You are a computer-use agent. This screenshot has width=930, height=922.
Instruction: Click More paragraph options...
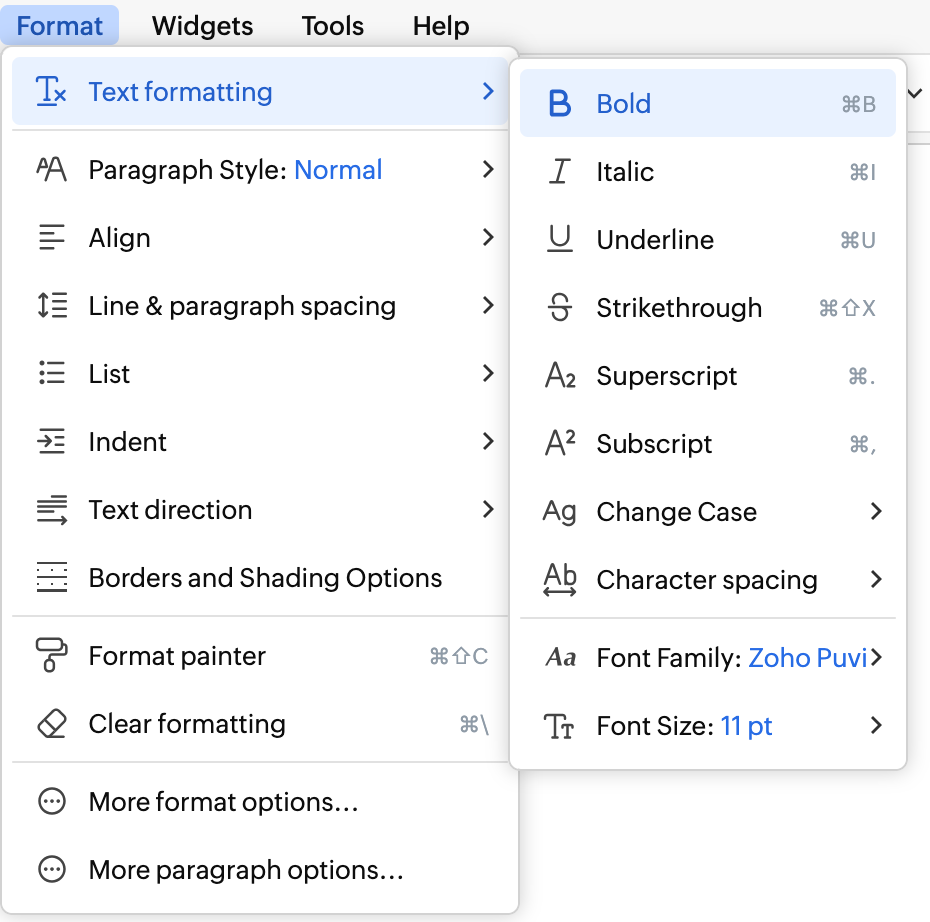246,870
